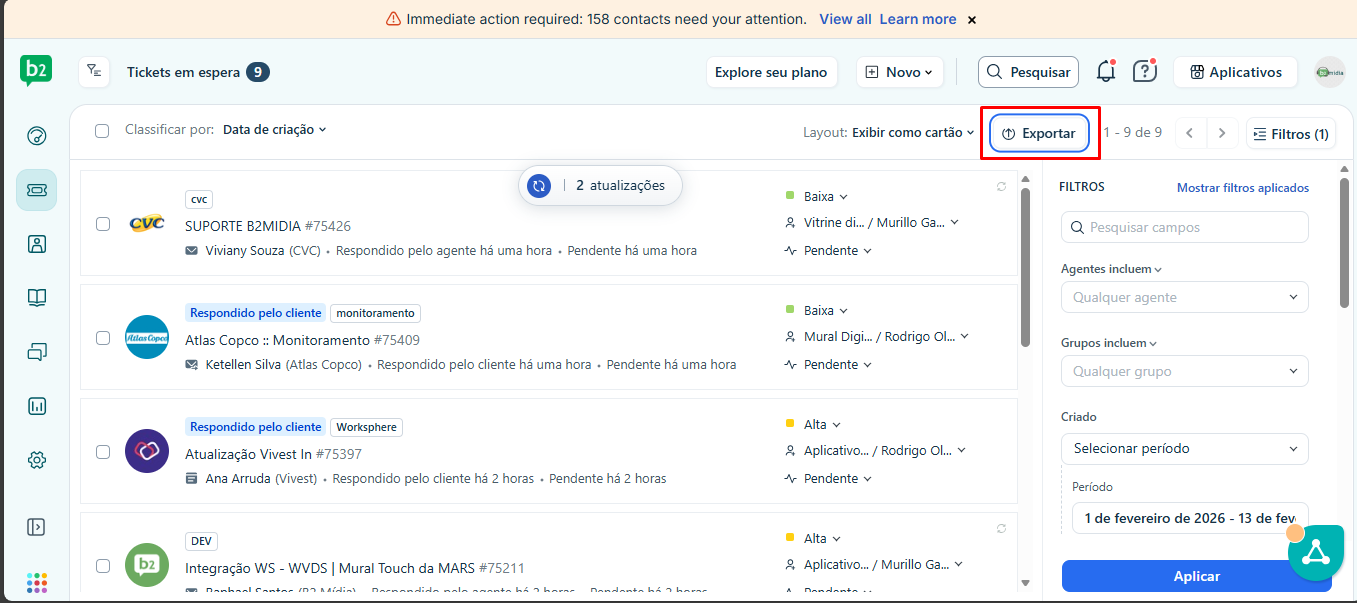Click the 2 atualizações refresh pill
1357x603 pixels.
[x=599, y=185]
